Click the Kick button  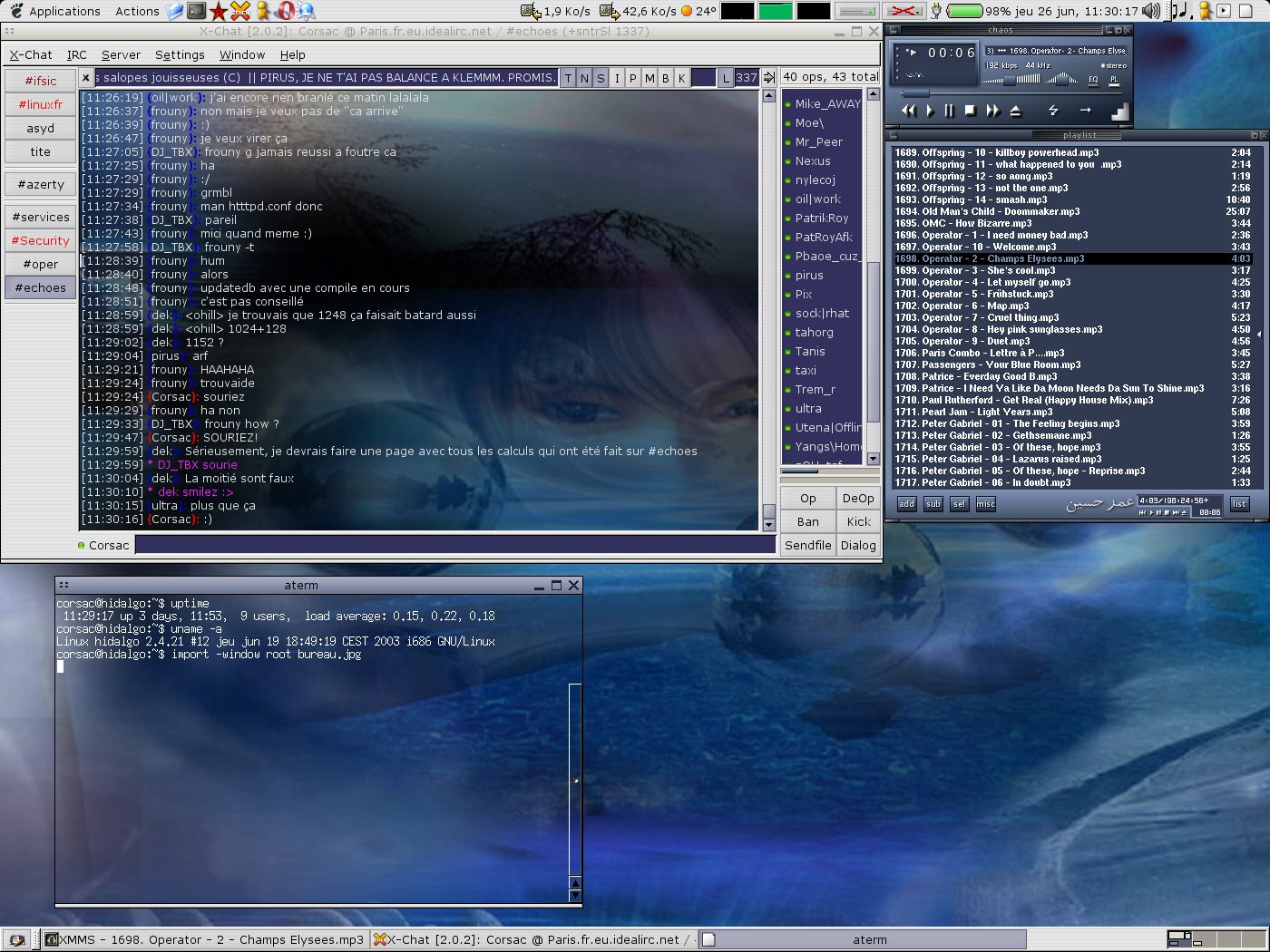(858, 521)
